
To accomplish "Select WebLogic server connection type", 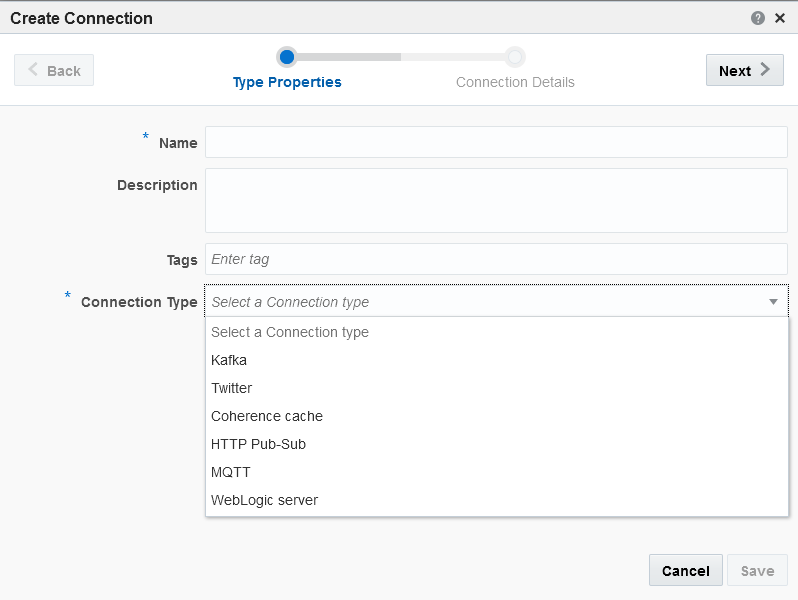I will pos(496,500).
